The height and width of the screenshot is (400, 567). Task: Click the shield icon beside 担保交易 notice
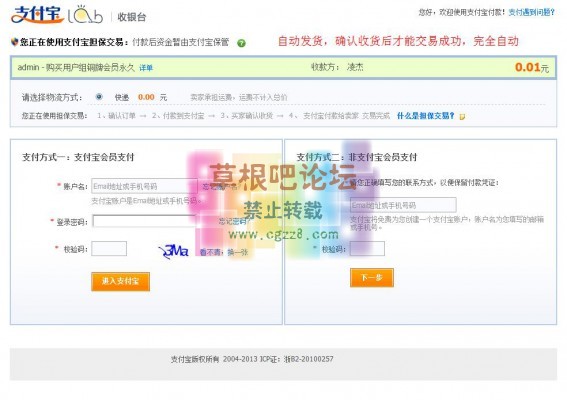(x=14, y=42)
